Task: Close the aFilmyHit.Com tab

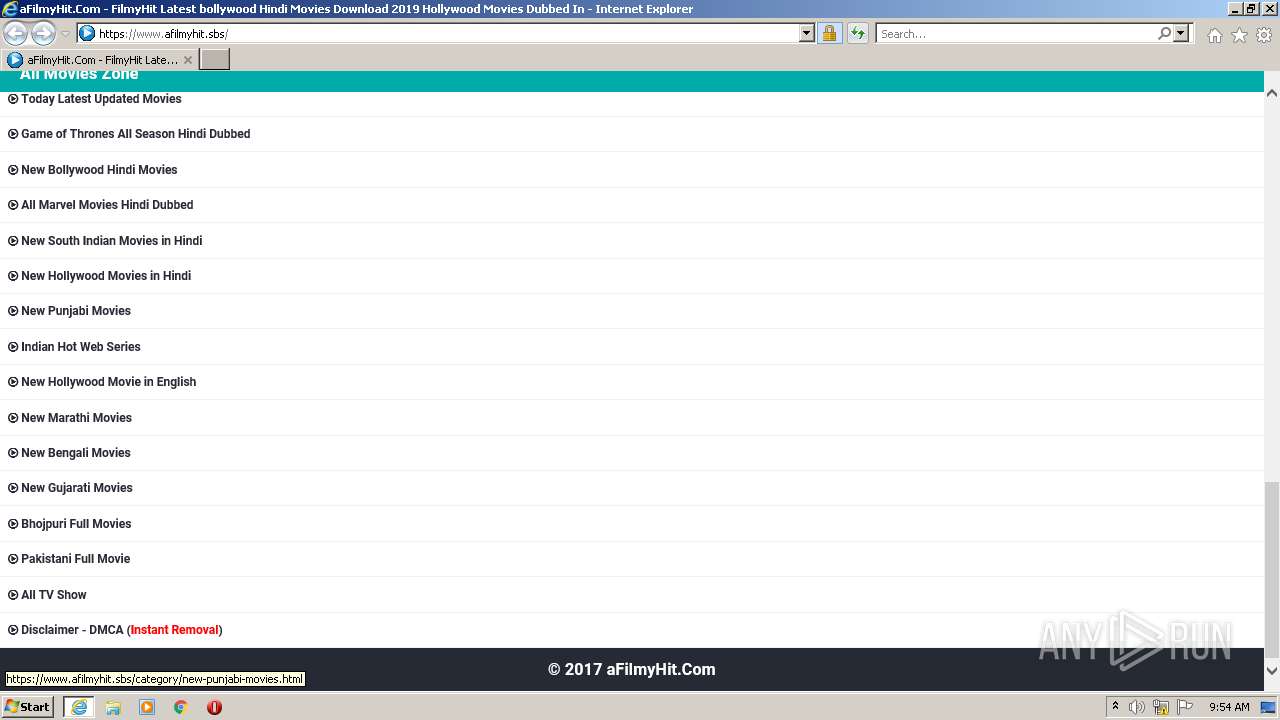Action: [187, 60]
